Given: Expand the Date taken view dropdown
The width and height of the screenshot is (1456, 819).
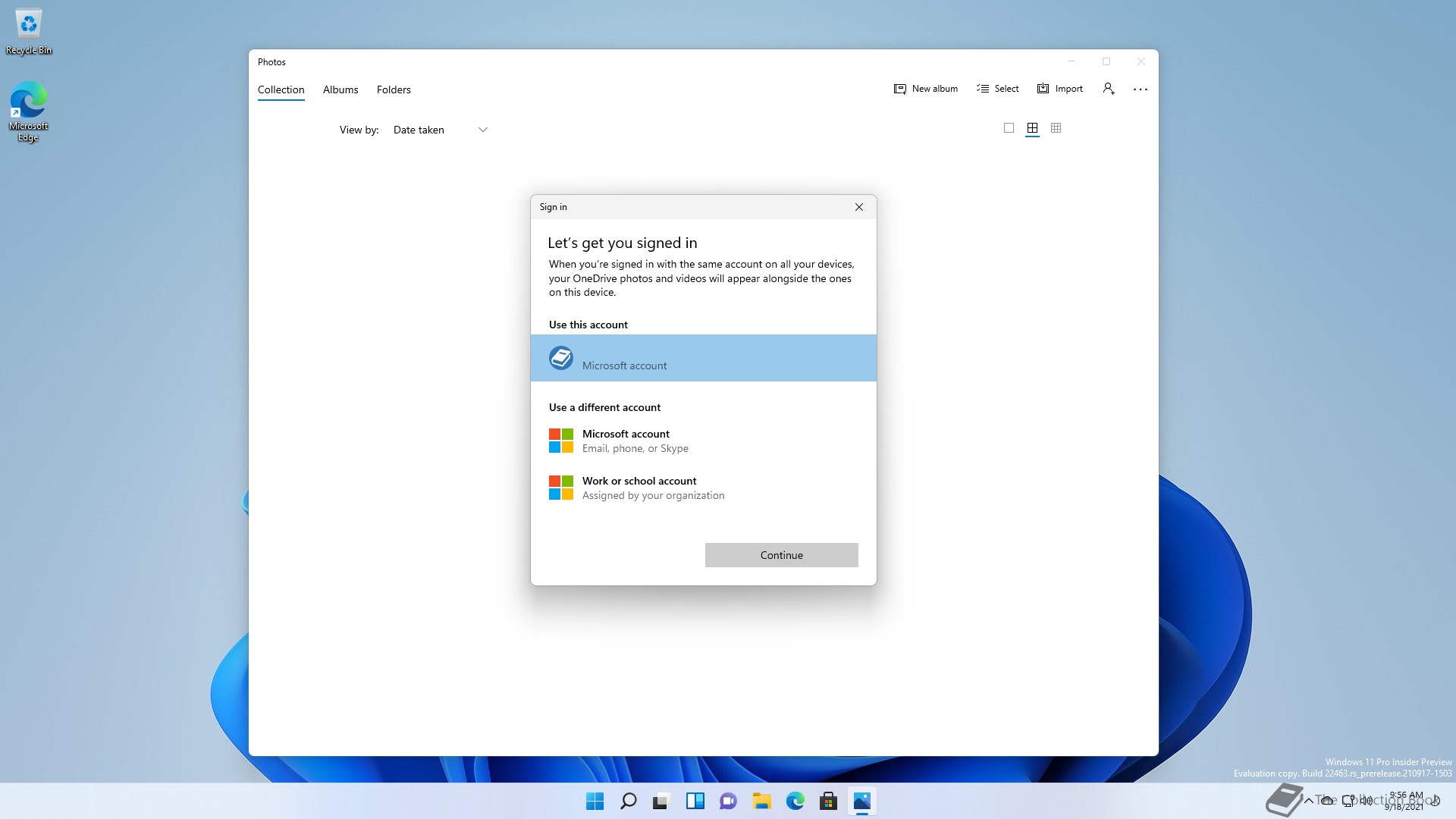Looking at the screenshot, I should [440, 130].
